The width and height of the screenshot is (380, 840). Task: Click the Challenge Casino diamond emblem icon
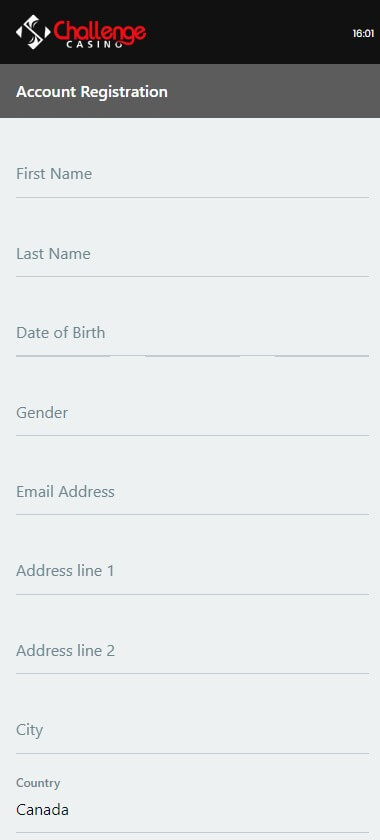(33, 32)
